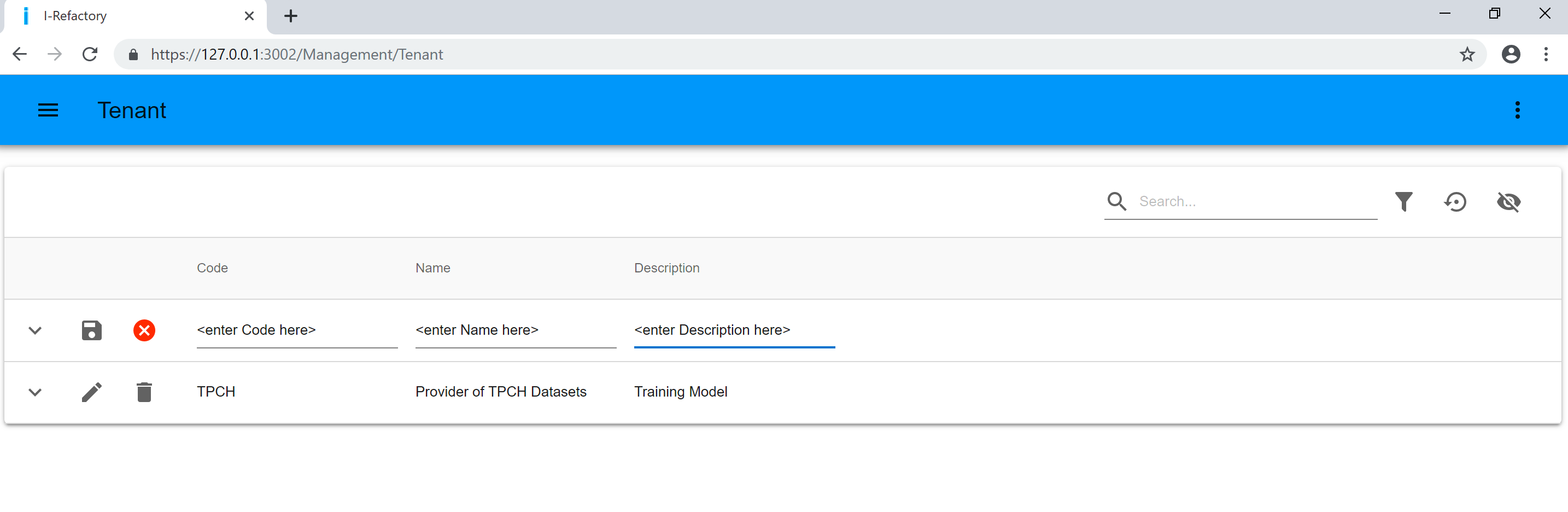Close the I-Refactory tab
Image resolution: width=1568 pixels, height=512 pixels.
pyautogui.click(x=249, y=16)
